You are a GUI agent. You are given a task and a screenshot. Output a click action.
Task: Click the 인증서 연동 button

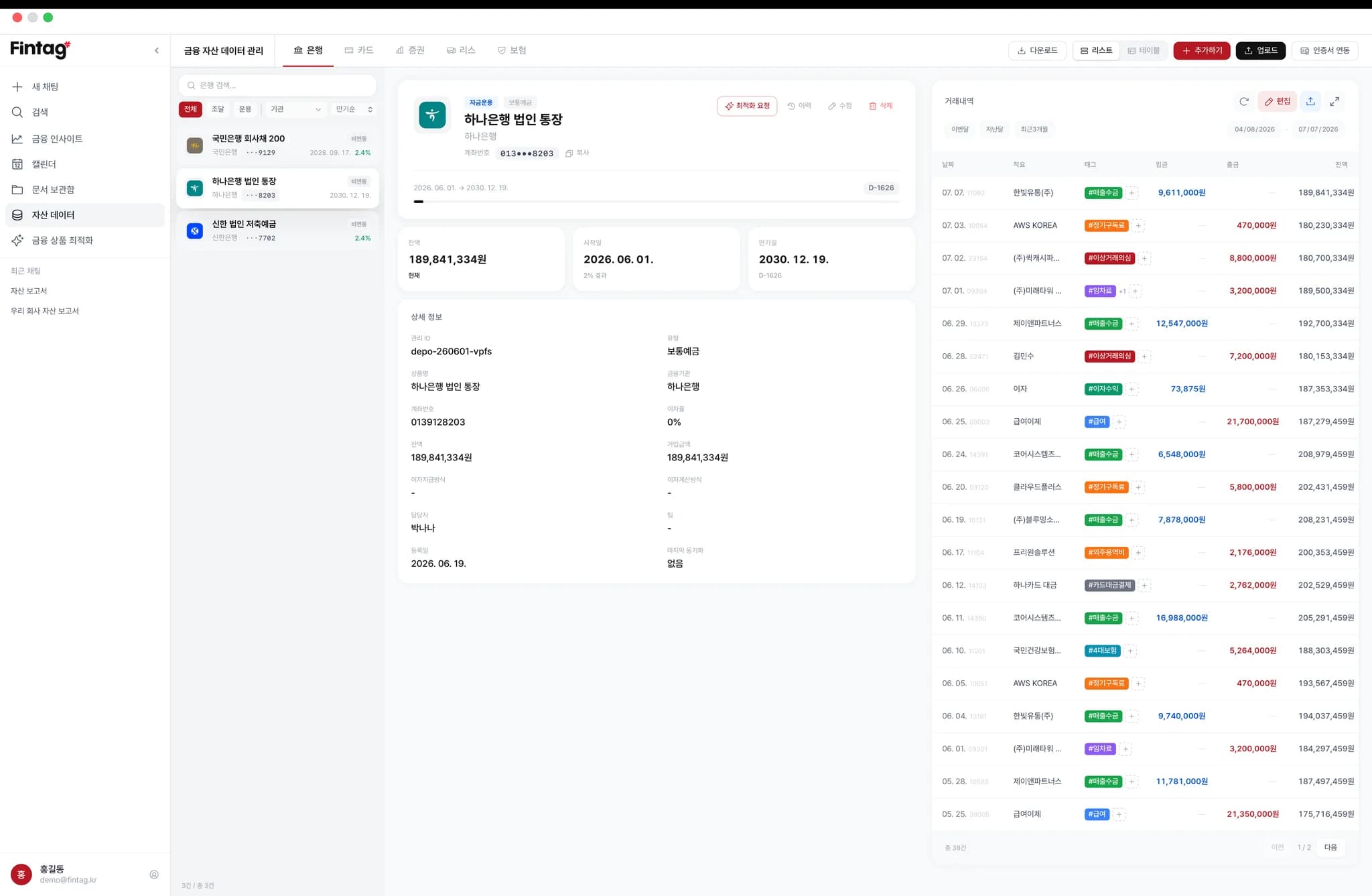1324,50
